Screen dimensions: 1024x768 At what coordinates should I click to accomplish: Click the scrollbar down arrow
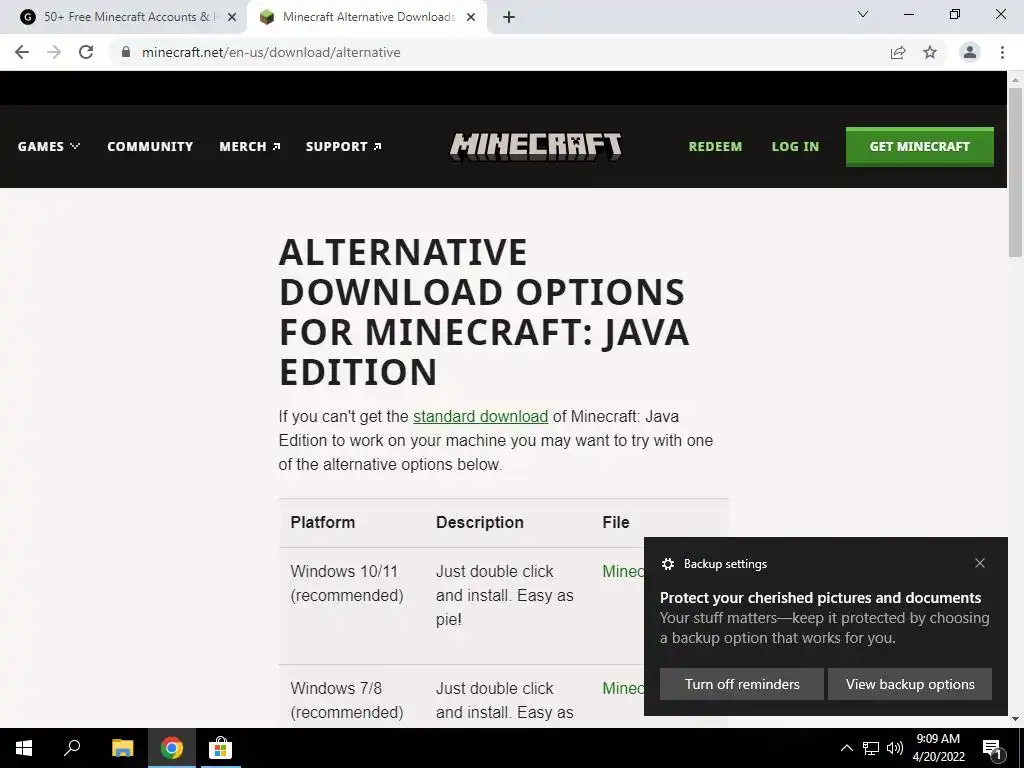click(x=1015, y=720)
